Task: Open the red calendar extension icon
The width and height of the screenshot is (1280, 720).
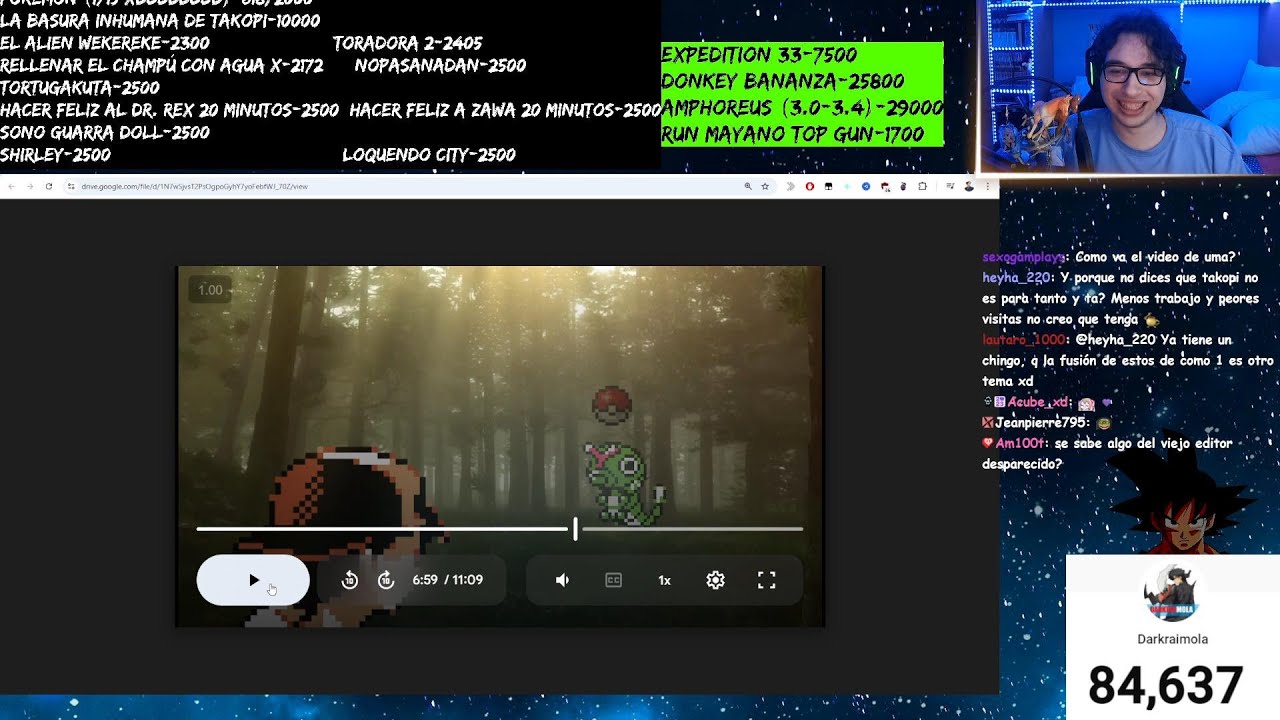Action: 885,186
